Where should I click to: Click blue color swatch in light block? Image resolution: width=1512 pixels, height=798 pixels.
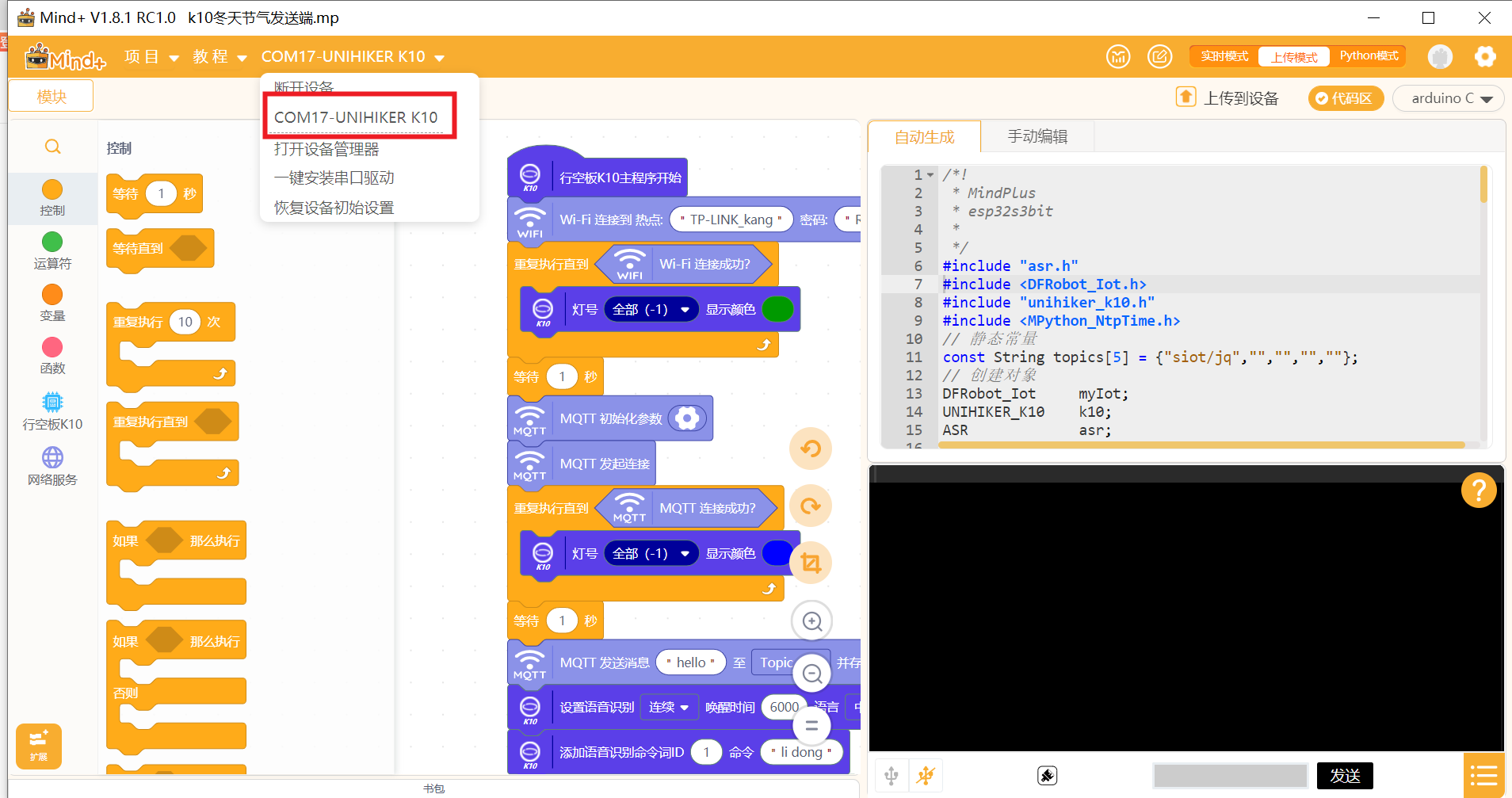pyautogui.click(x=777, y=553)
